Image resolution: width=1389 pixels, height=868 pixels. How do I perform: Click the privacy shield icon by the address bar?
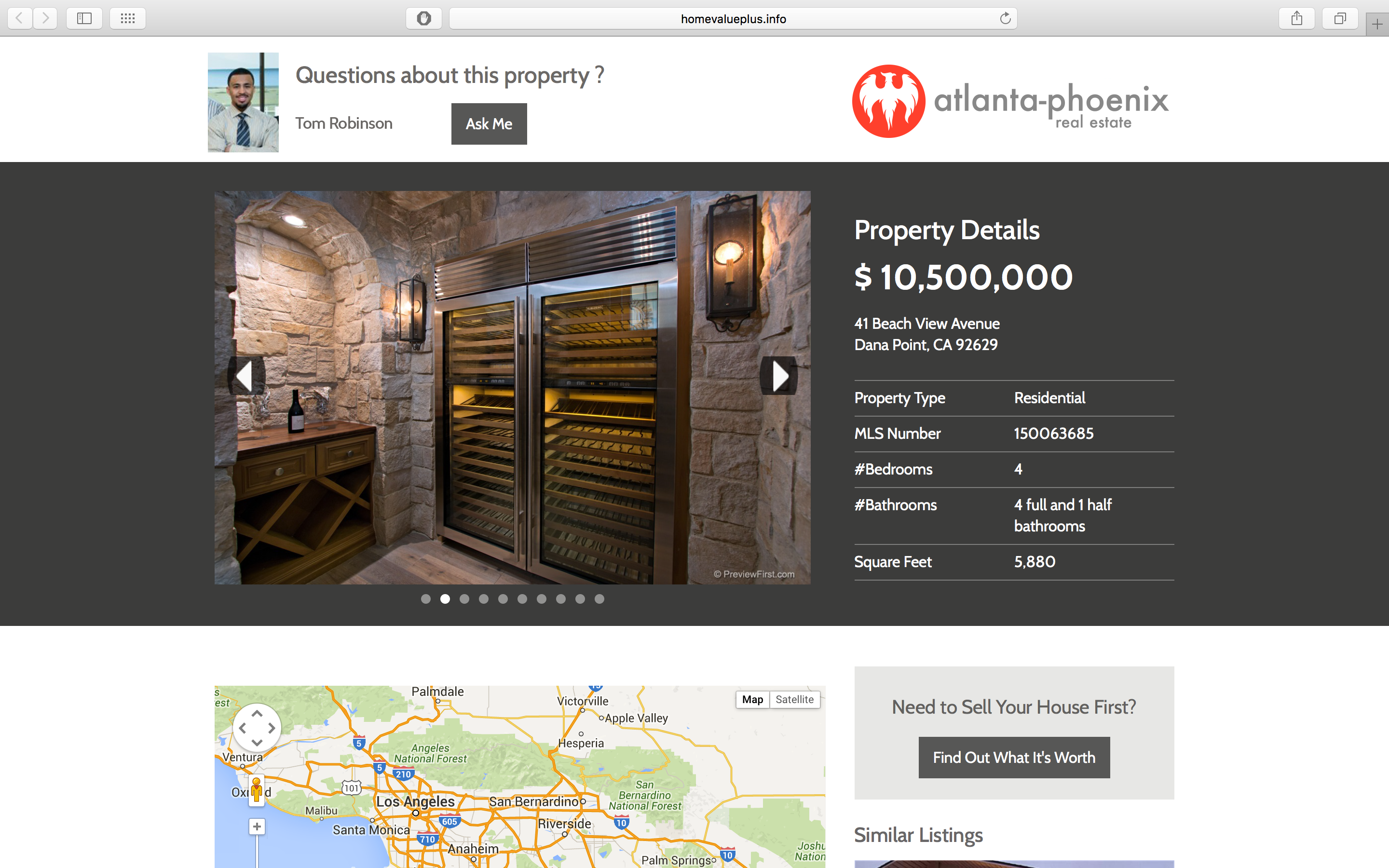[x=423, y=18]
